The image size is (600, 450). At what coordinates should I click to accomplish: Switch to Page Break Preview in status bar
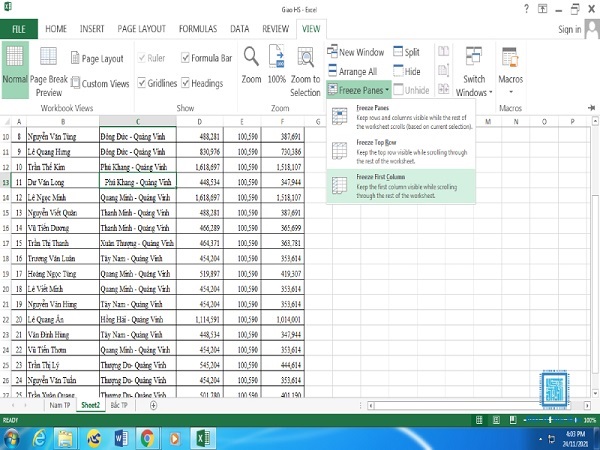pyautogui.click(x=513, y=420)
